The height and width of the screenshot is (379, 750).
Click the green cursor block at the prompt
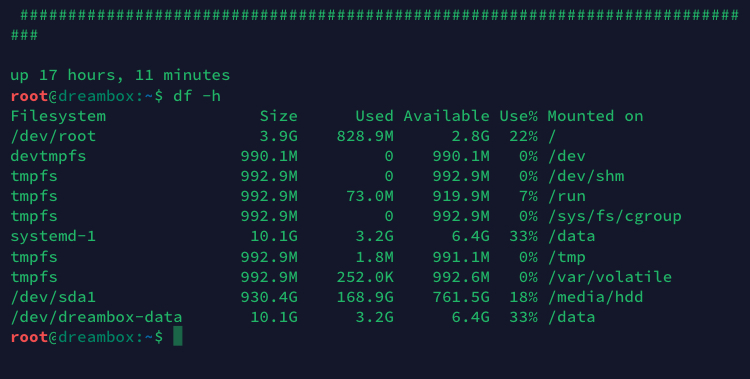coord(177,336)
